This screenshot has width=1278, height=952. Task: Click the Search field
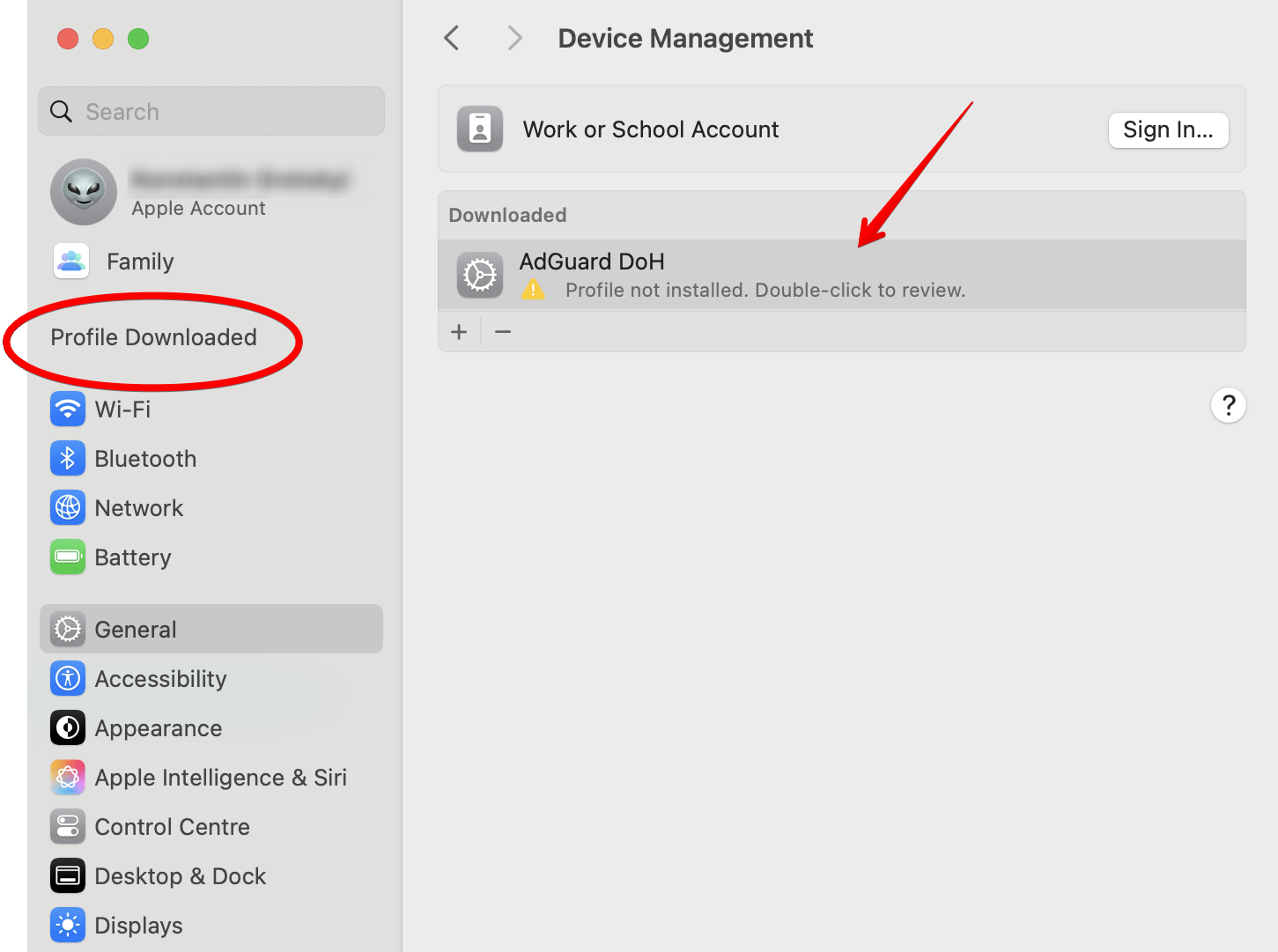pyautogui.click(x=211, y=112)
